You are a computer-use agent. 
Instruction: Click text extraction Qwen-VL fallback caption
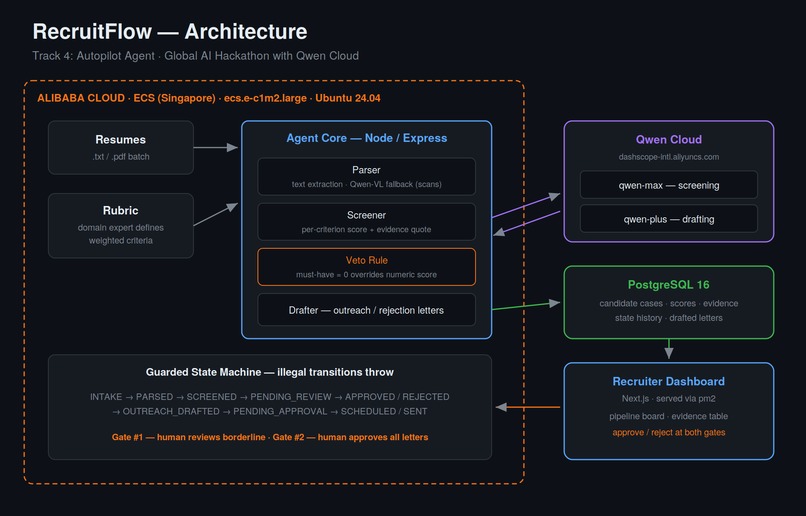pos(367,184)
